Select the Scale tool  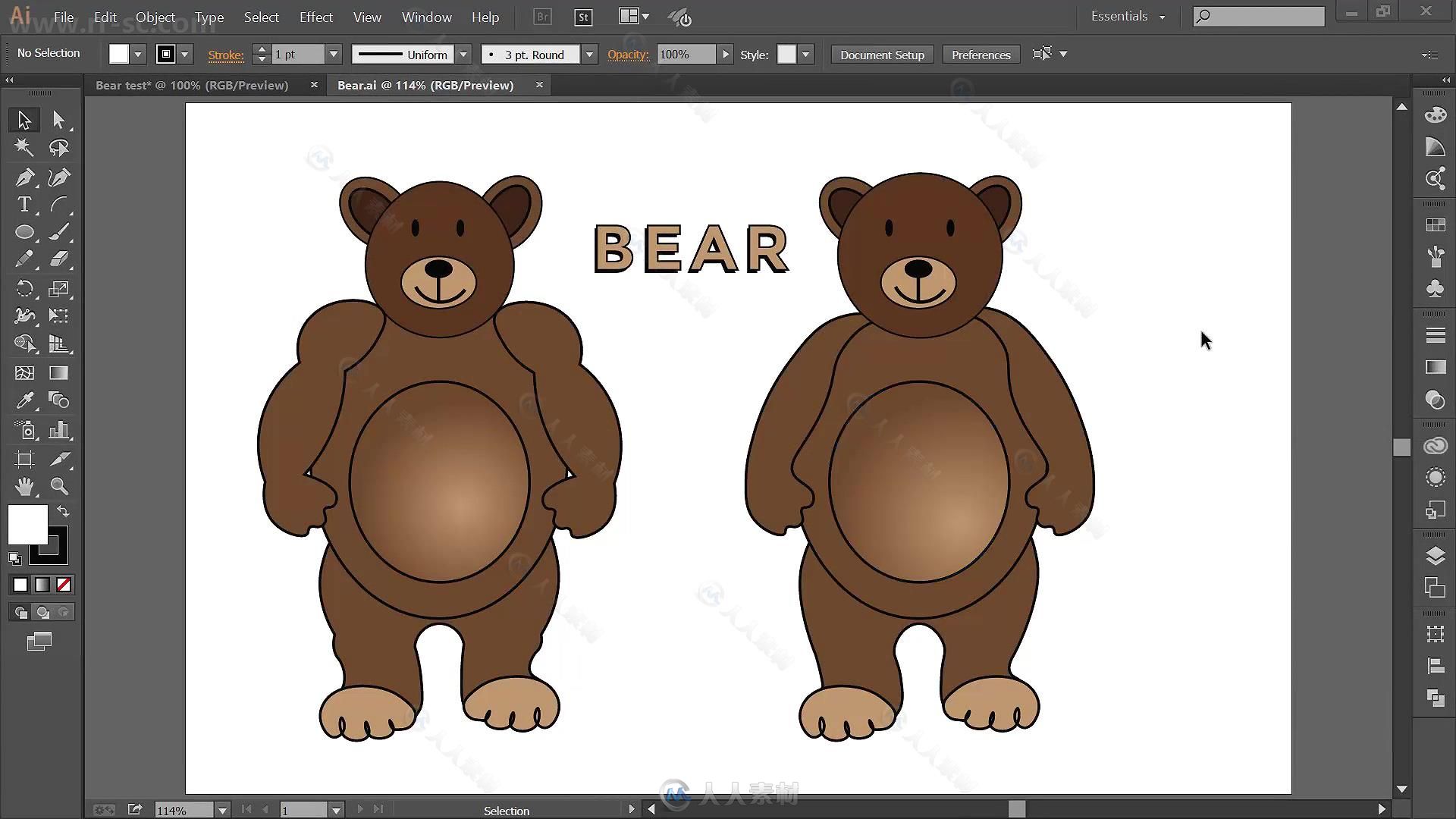tap(59, 288)
